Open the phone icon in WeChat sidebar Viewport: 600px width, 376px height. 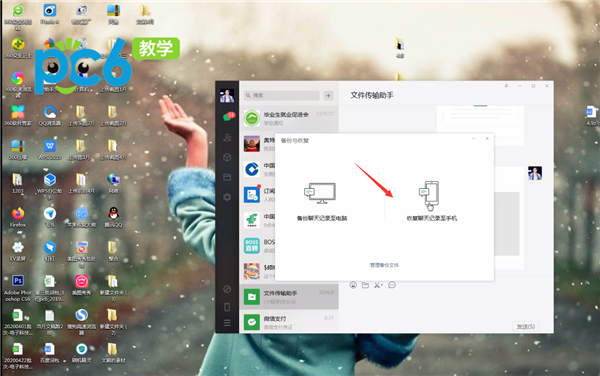coord(227,307)
